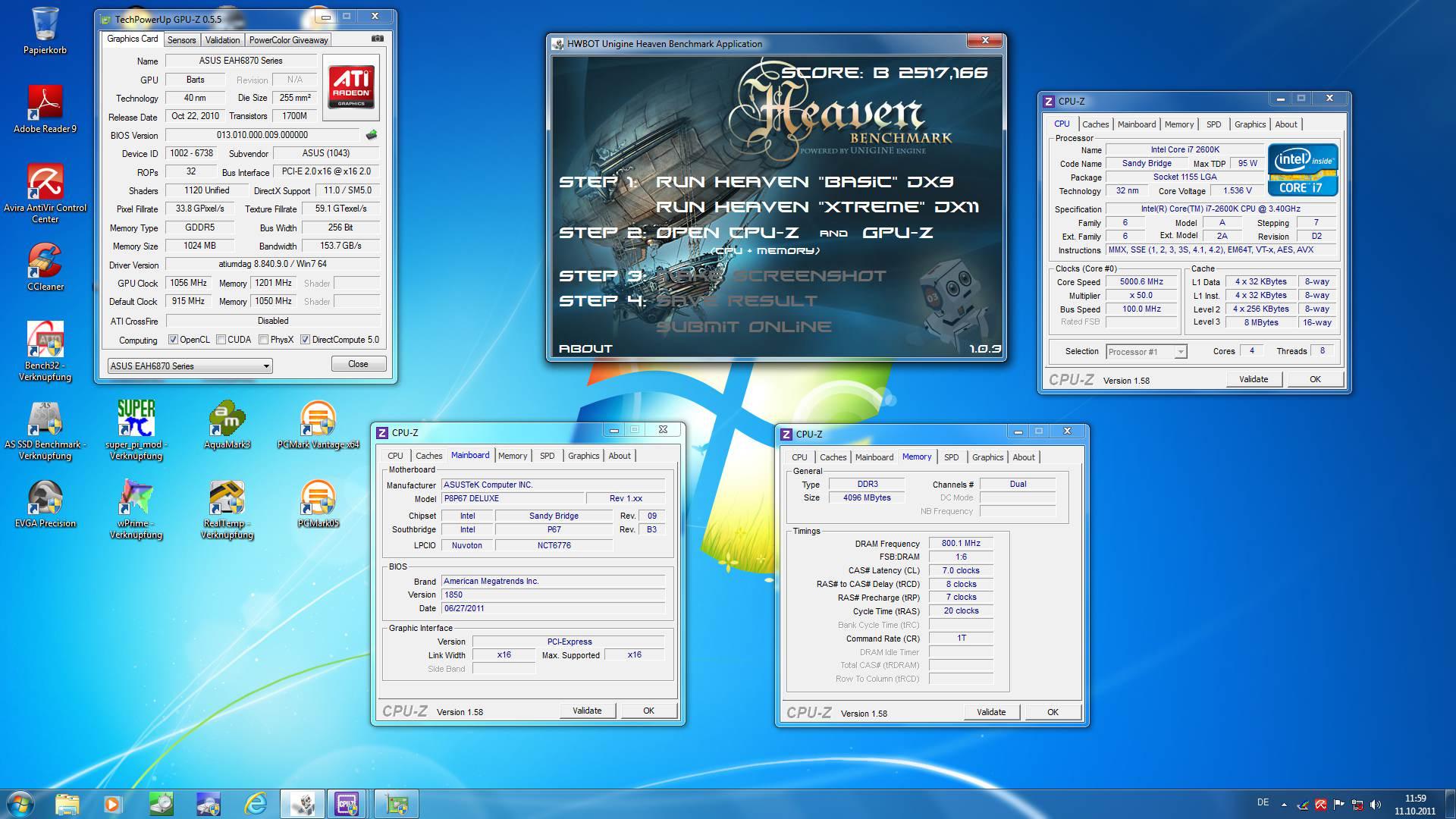Click the GPU-Z taskbar button with graphics card
Viewport: 1456px width, 819px height.
coord(396,804)
